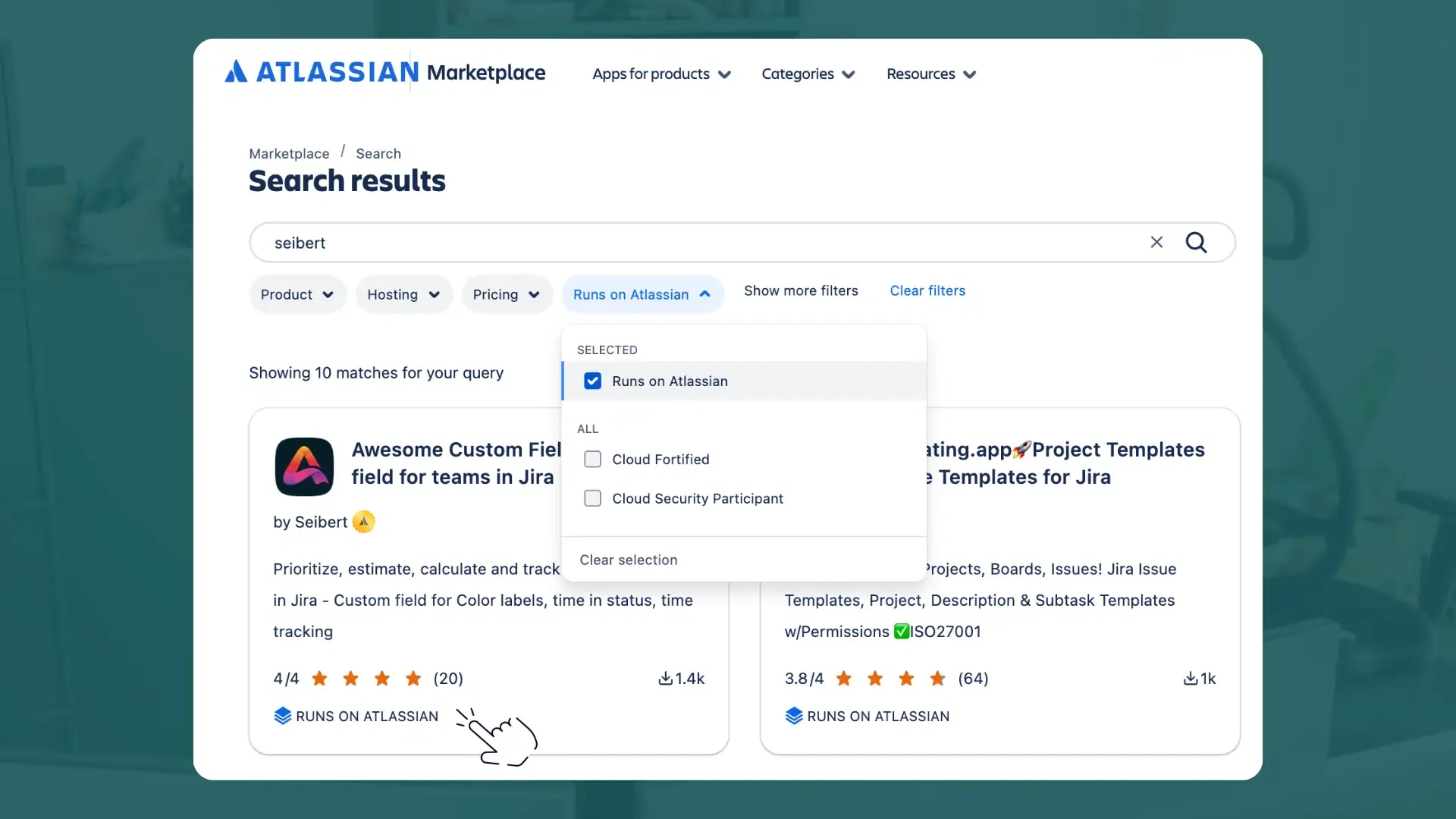Click the Marketplace breadcrumb link

(x=289, y=154)
